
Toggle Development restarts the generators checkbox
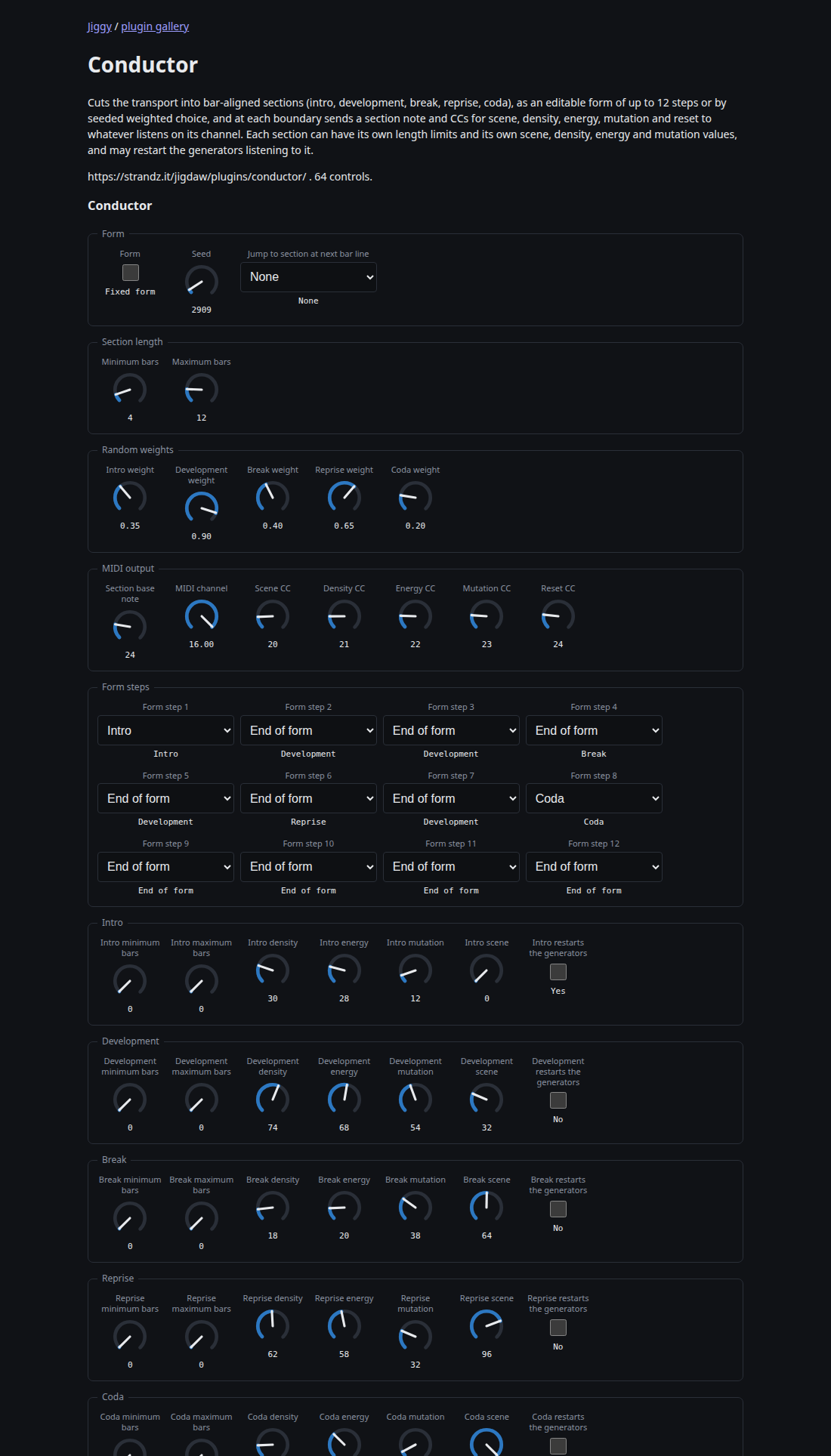[x=558, y=1100]
